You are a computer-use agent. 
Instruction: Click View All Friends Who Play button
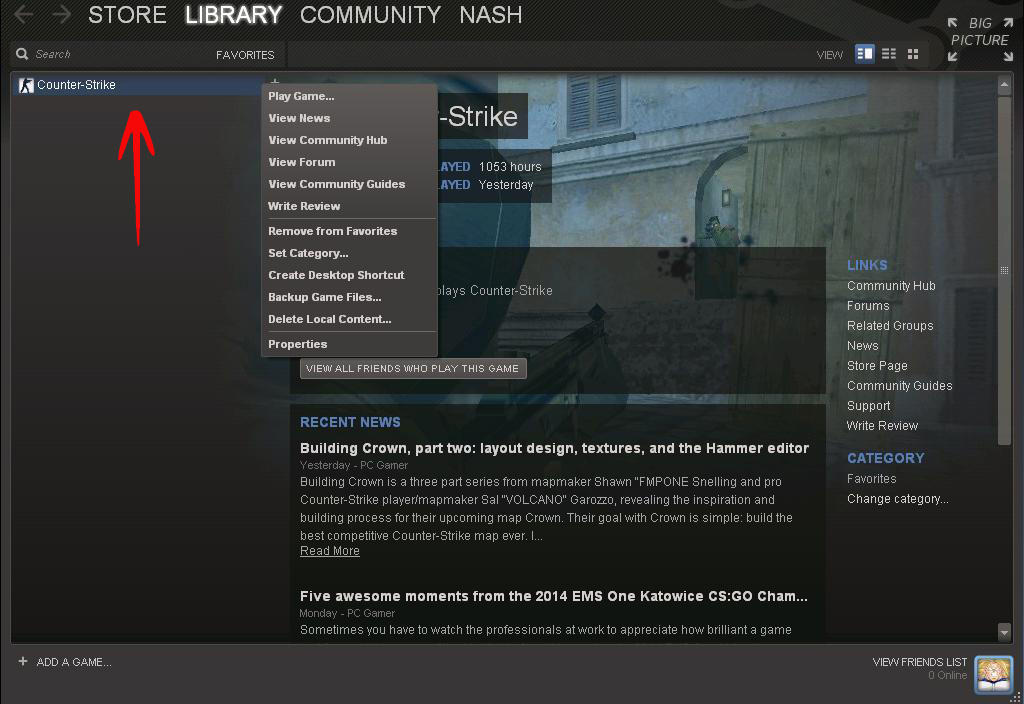click(x=413, y=368)
